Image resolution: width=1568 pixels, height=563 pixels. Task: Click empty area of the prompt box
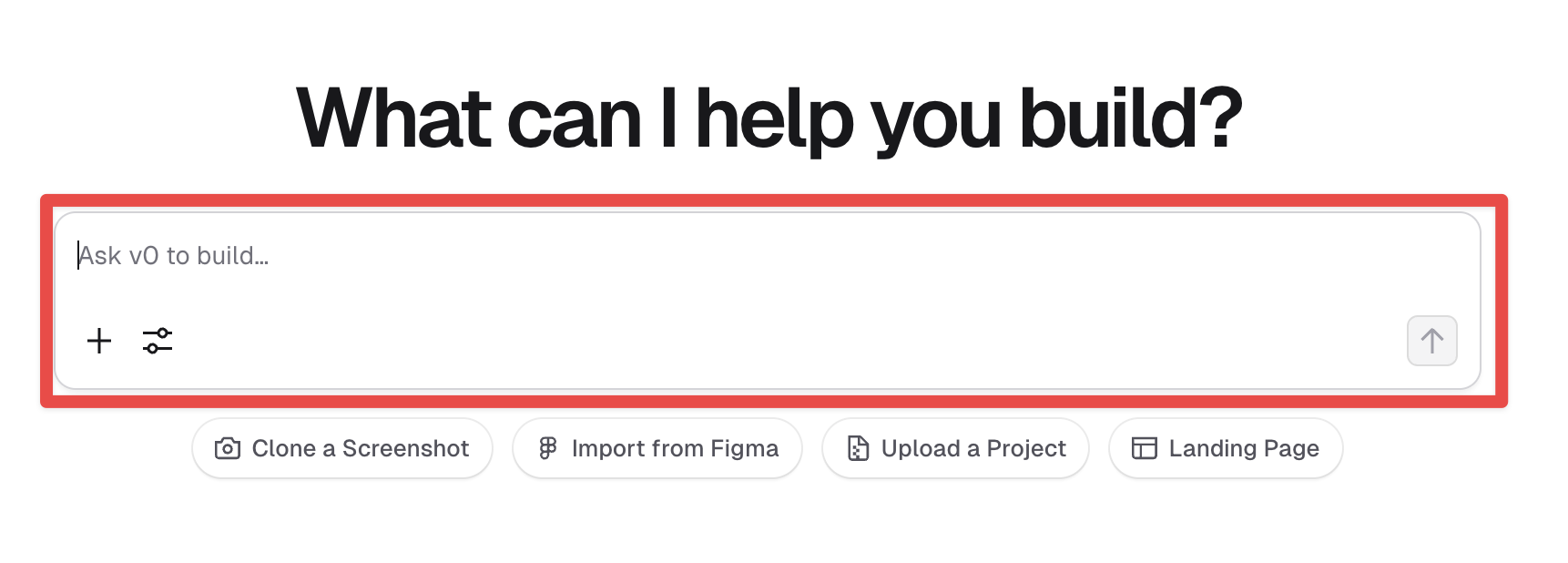click(783, 341)
